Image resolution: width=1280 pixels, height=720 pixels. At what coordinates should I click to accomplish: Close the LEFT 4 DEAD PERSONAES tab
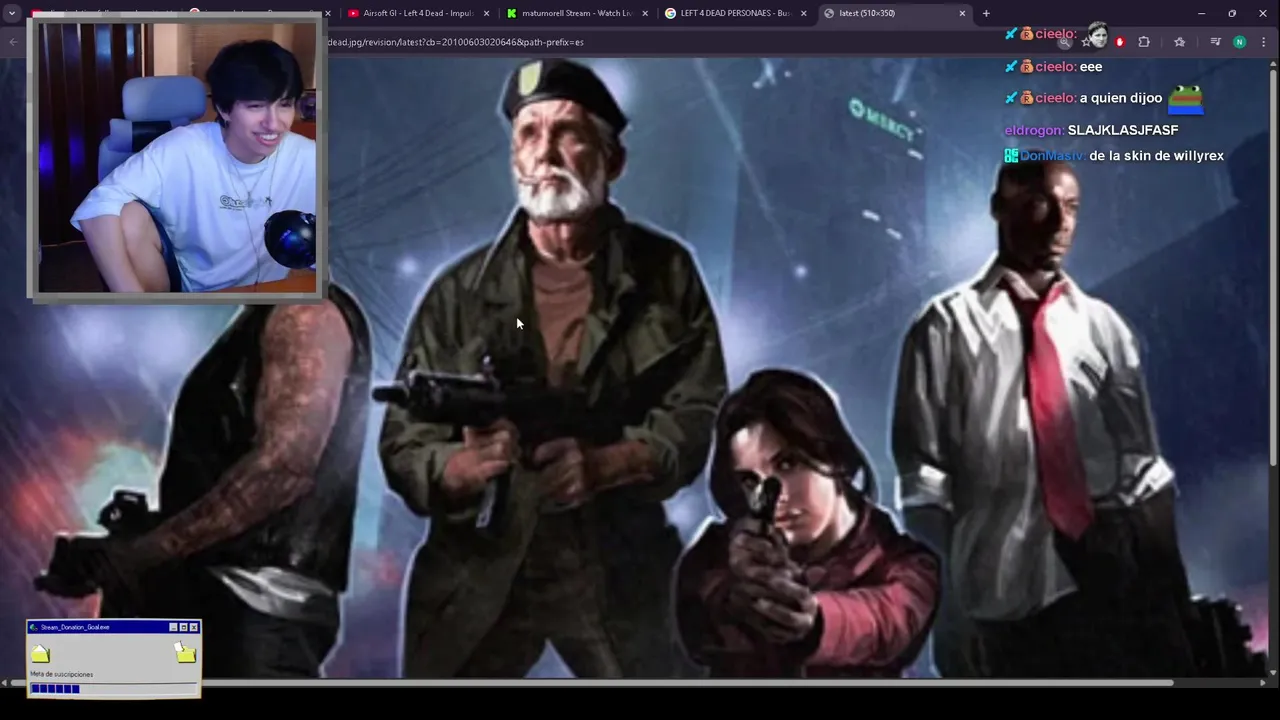coord(803,13)
